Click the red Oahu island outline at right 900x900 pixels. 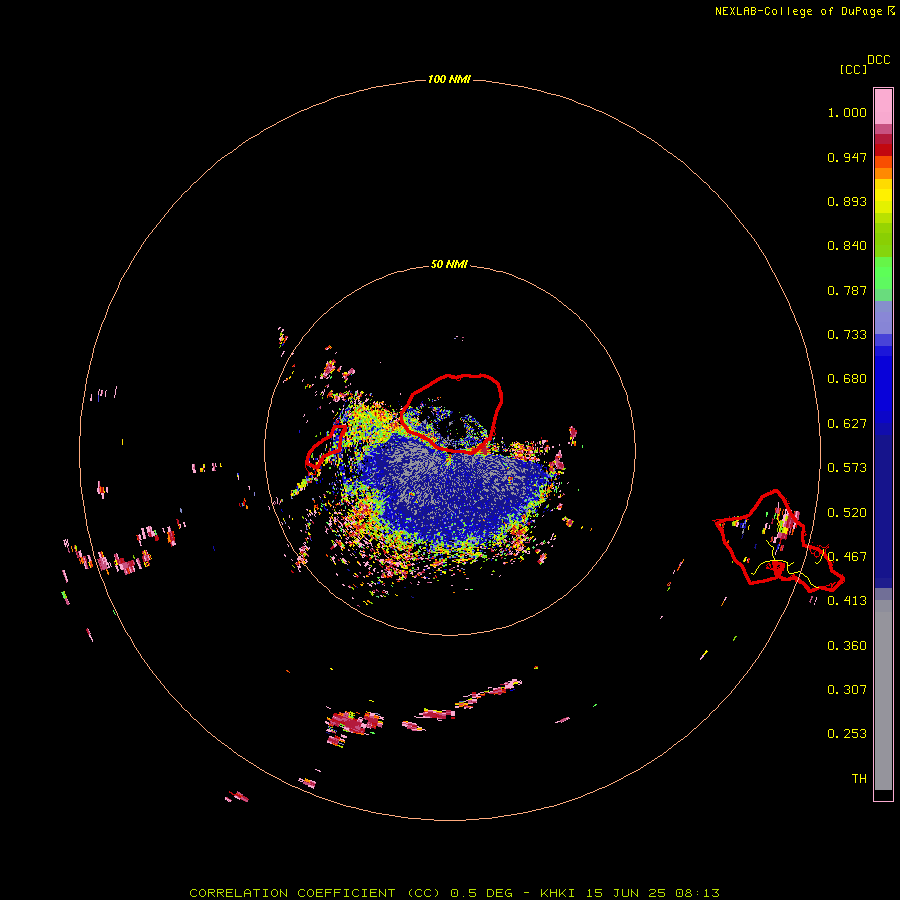click(x=779, y=540)
